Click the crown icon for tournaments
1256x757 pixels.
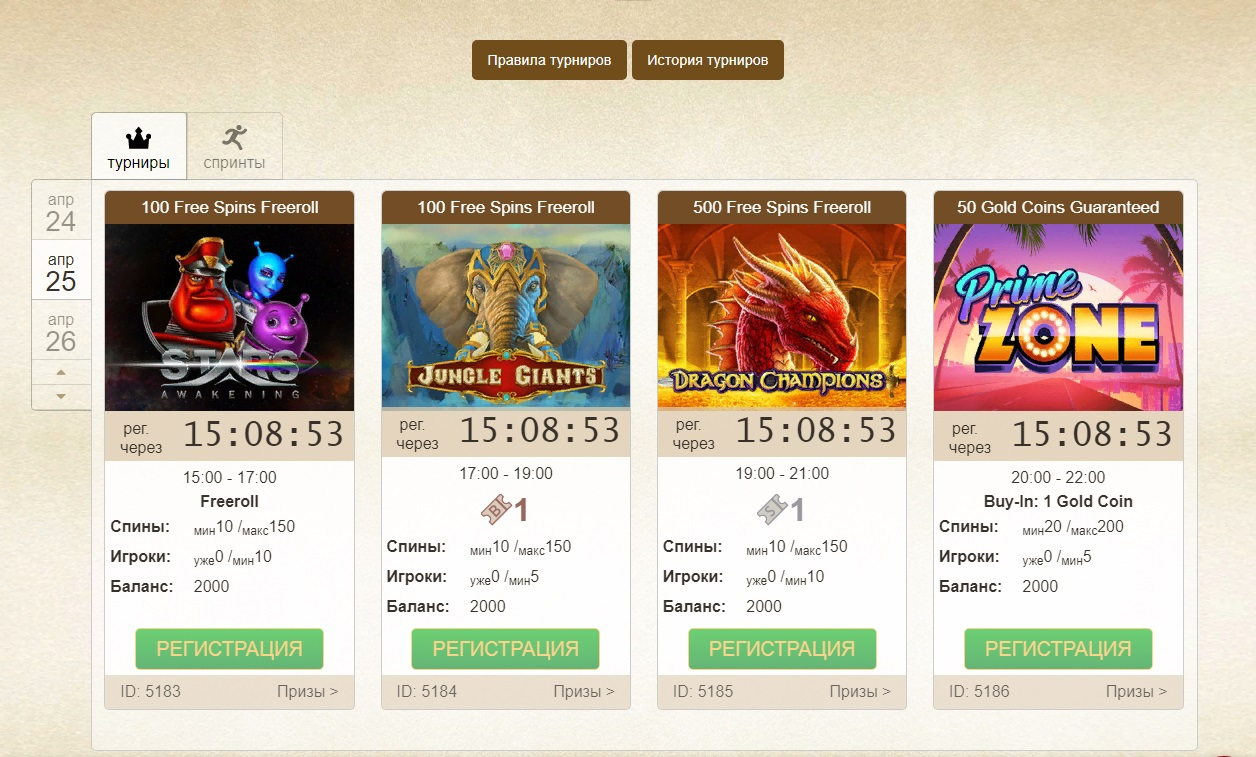(139, 138)
